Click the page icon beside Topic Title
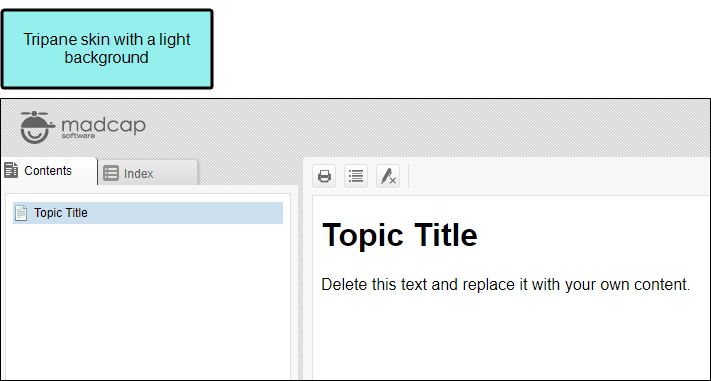711x381 pixels. tap(21, 213)
